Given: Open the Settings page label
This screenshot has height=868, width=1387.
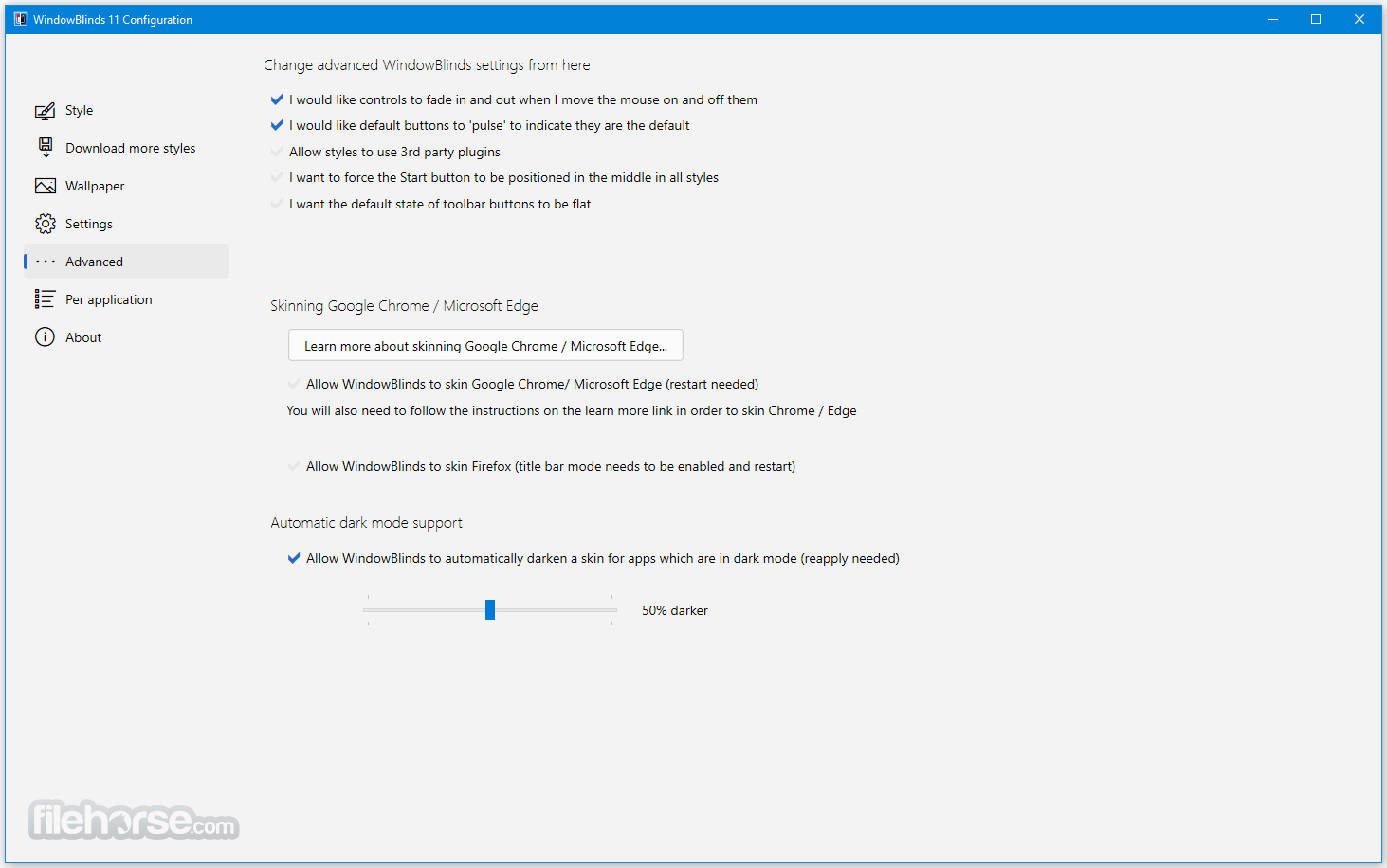Looking at the screenshot, I should click(x=88, y=224).
